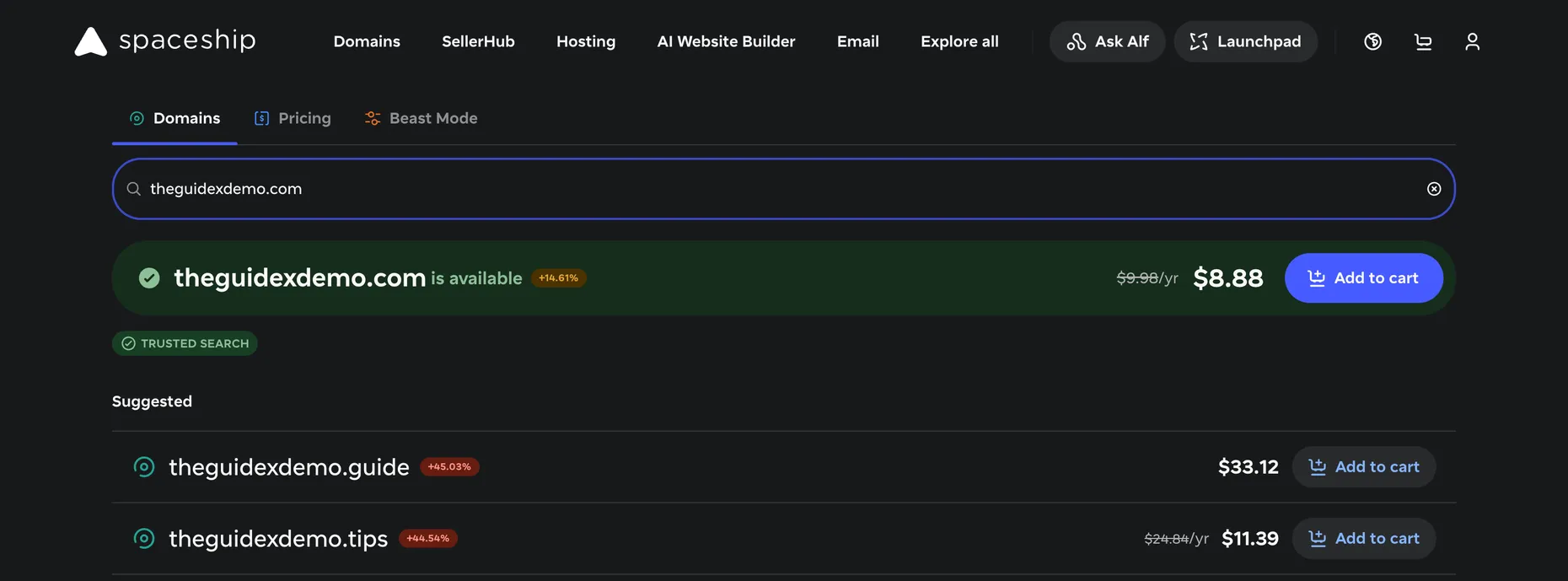
Task: Add theguidexdemo.com to cart
Action: tap(1363, 277)
